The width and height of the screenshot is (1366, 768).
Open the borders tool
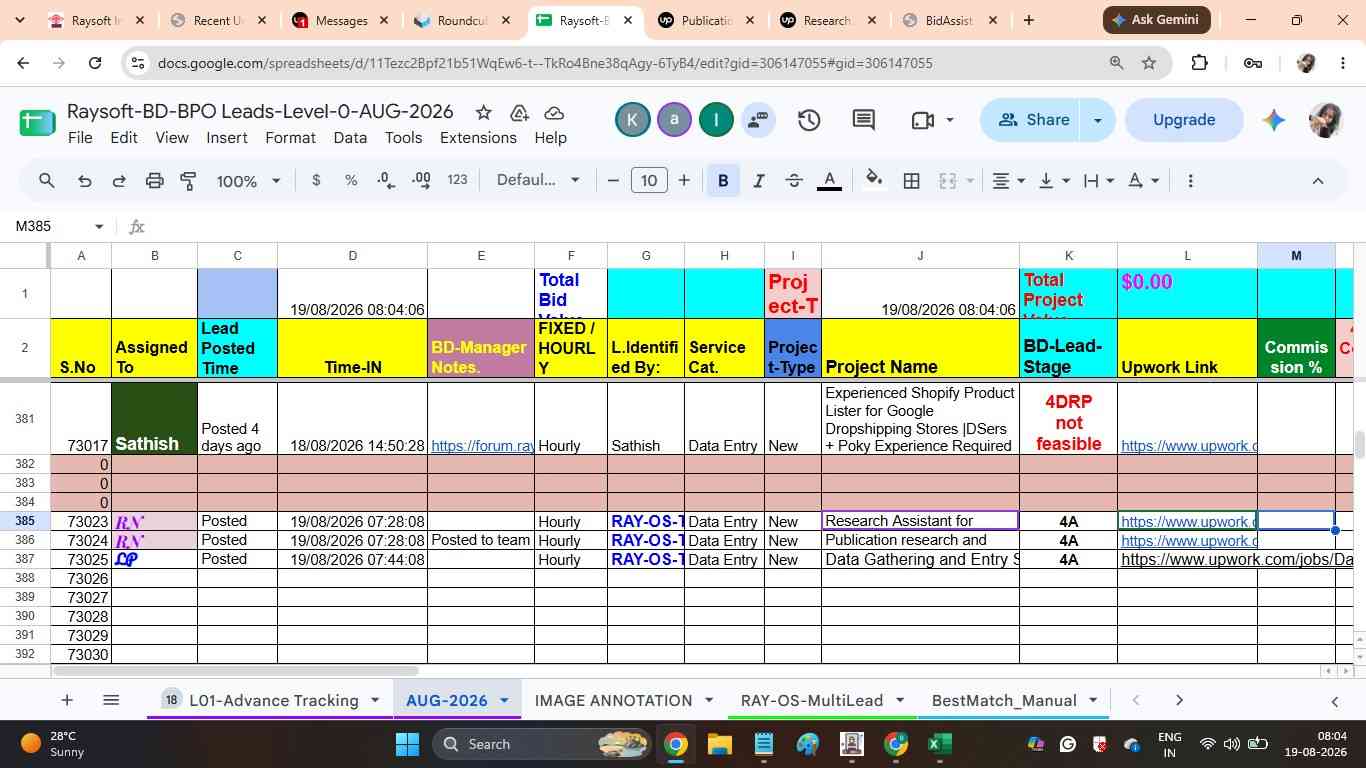coord(911,181)
